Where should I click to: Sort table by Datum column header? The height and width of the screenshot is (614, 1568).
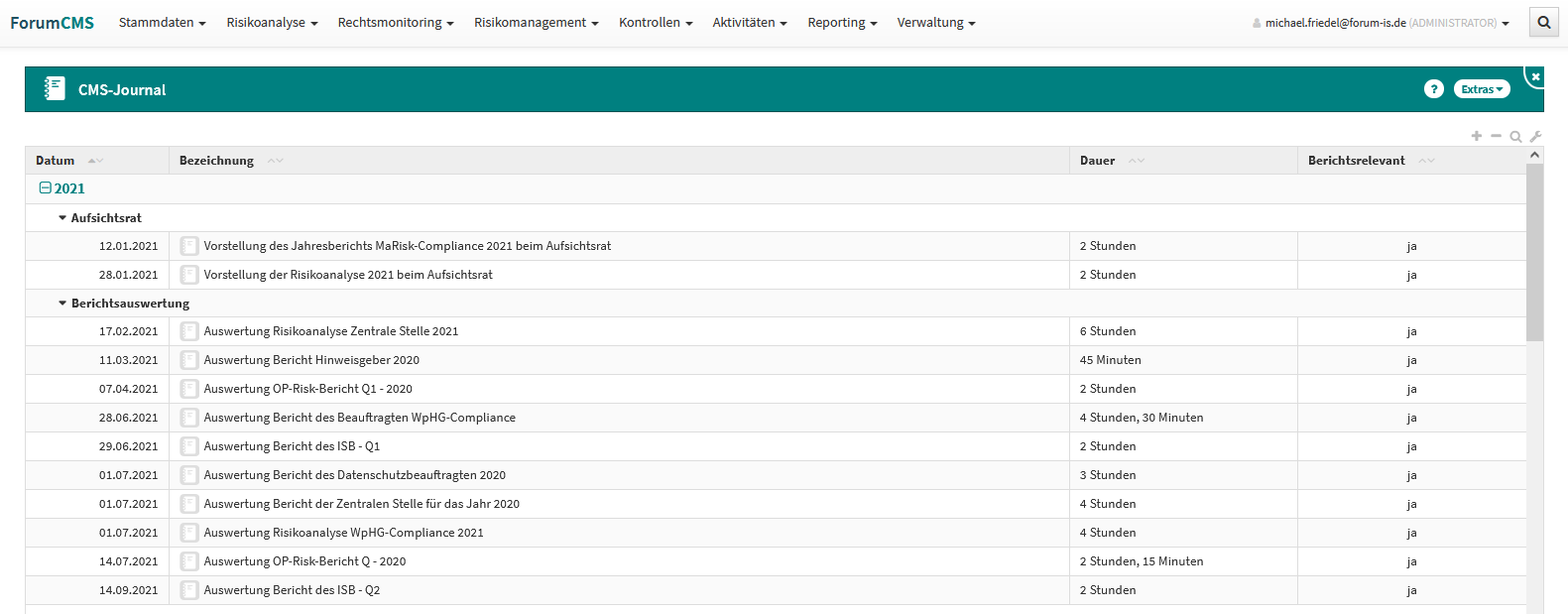(x=56, y=161)
